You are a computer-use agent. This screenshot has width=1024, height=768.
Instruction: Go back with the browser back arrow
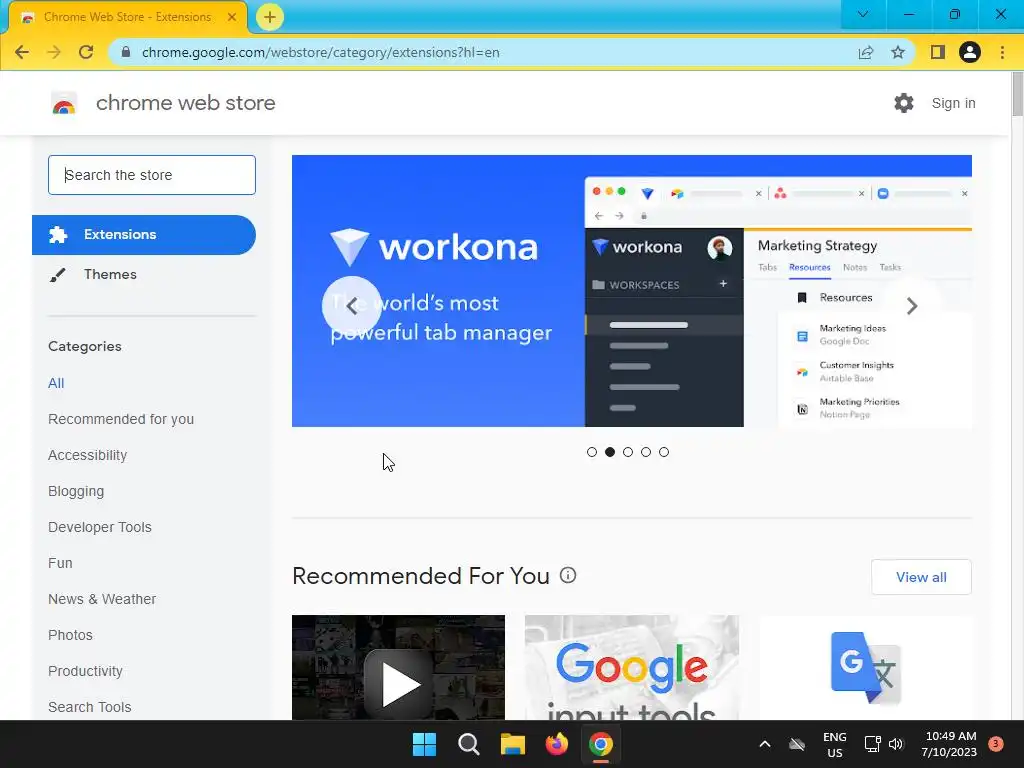coord(22,52)
